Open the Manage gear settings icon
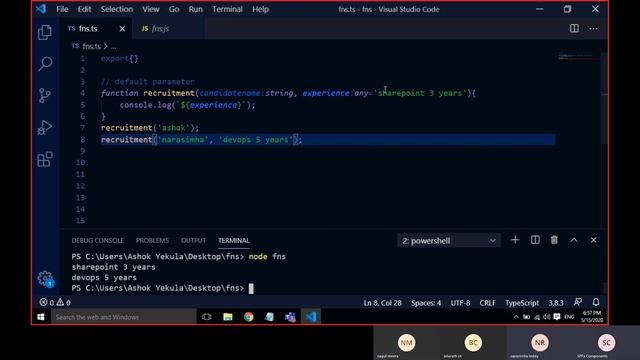Screen dimensions: 640x360 point(45,279)
